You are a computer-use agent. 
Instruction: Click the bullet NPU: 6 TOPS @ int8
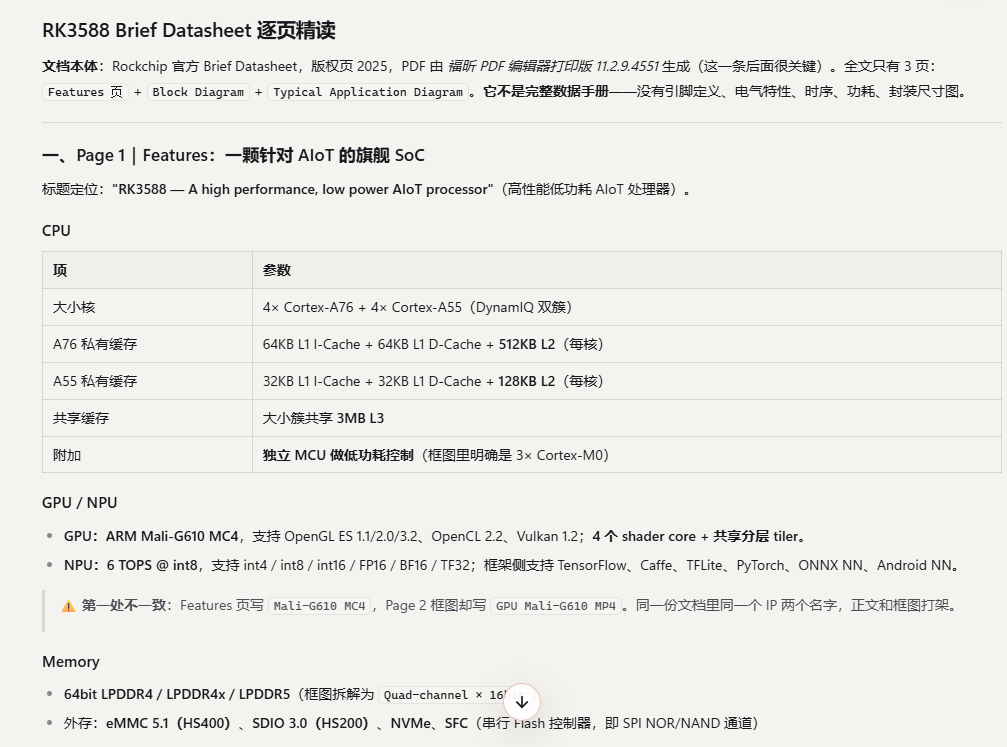[x=513, y=565]
